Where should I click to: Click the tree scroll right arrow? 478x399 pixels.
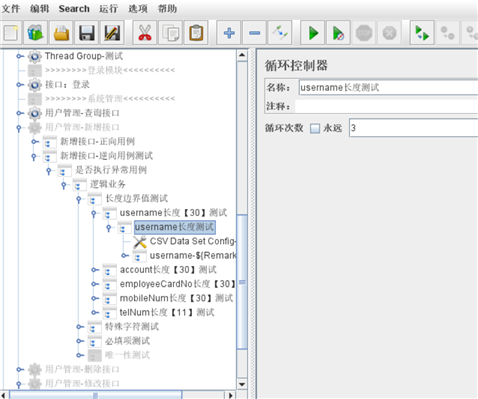point(231,395)
